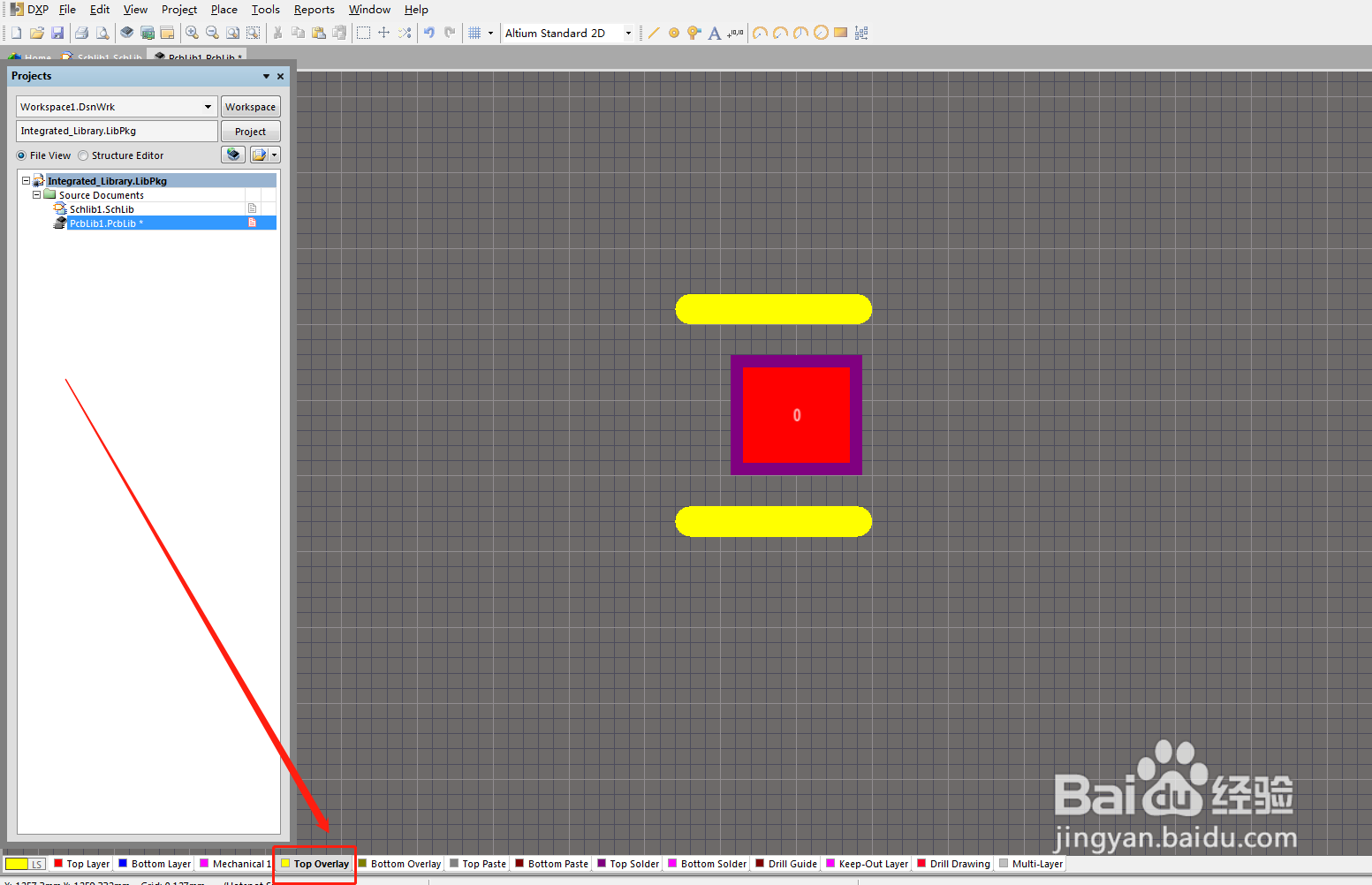Switch to the Top Overlay layer tab
Screen dimensions: 1372x885
click(x=315, y=864)
